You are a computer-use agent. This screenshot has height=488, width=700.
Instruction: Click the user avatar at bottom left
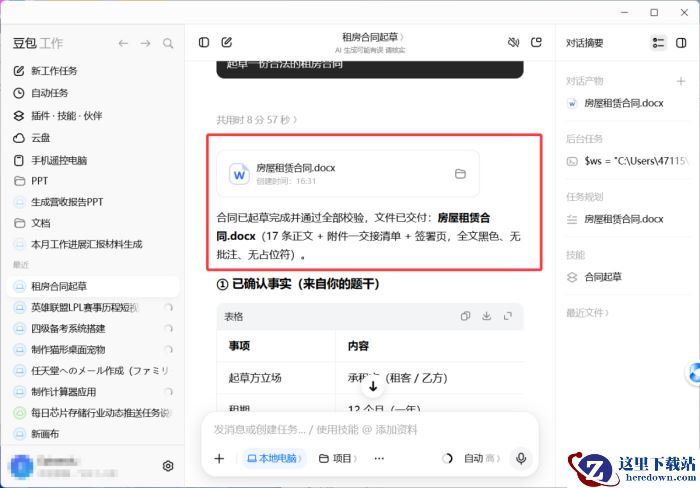21,466
